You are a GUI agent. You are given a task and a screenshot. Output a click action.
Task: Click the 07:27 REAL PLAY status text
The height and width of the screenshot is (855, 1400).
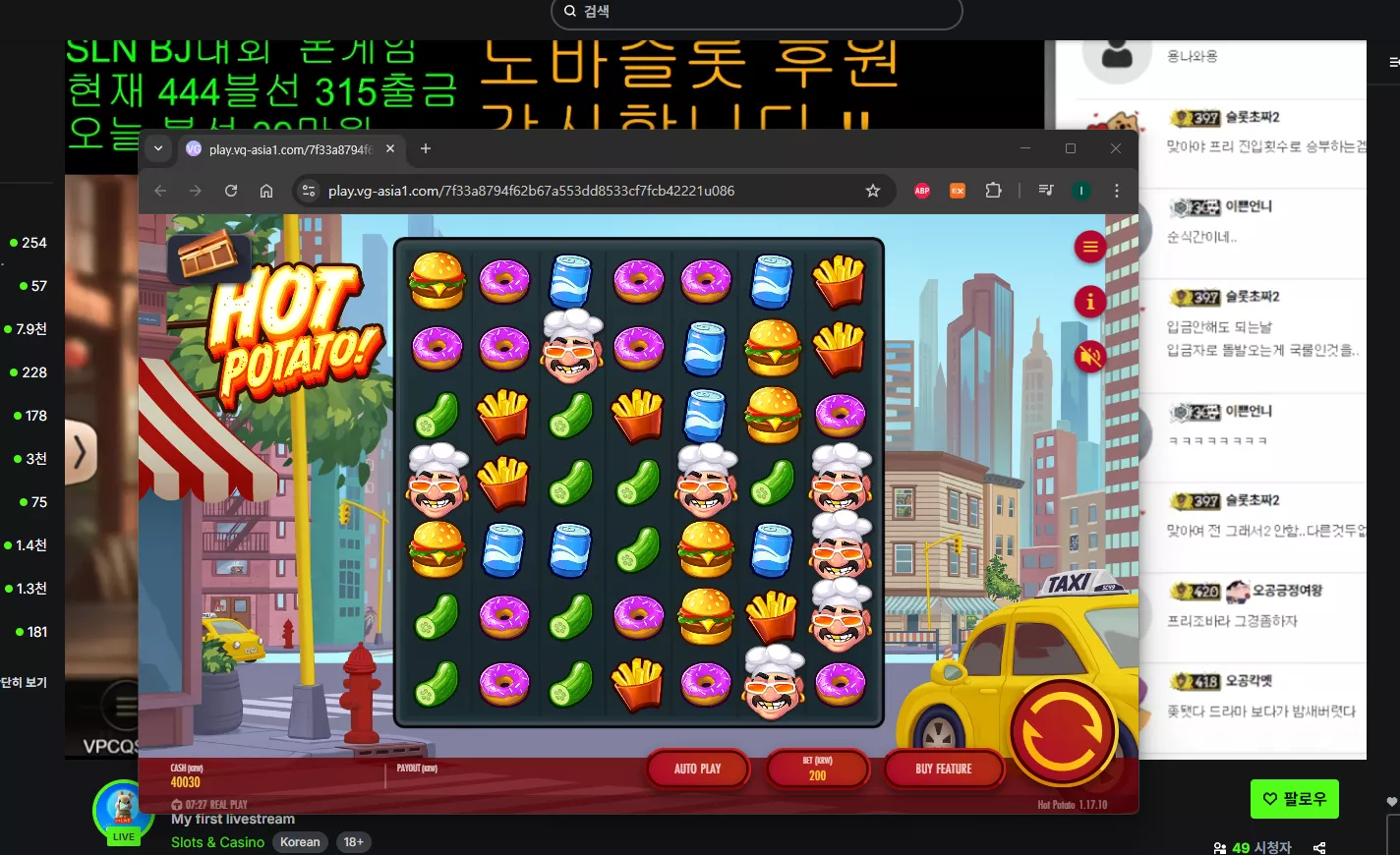tap(209, 804)
